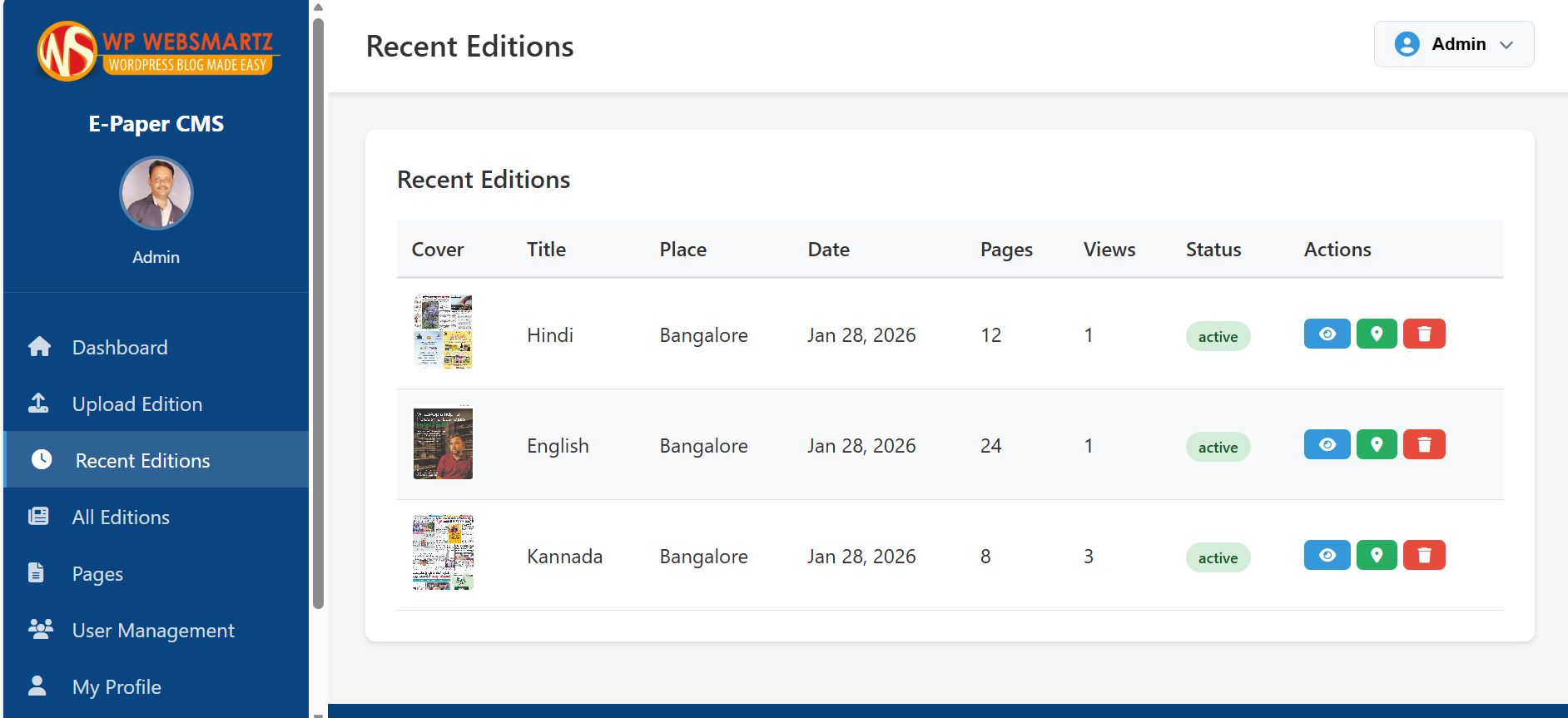
Task: Click green location pin for English edition
Action: click(x=1377, y=444)
